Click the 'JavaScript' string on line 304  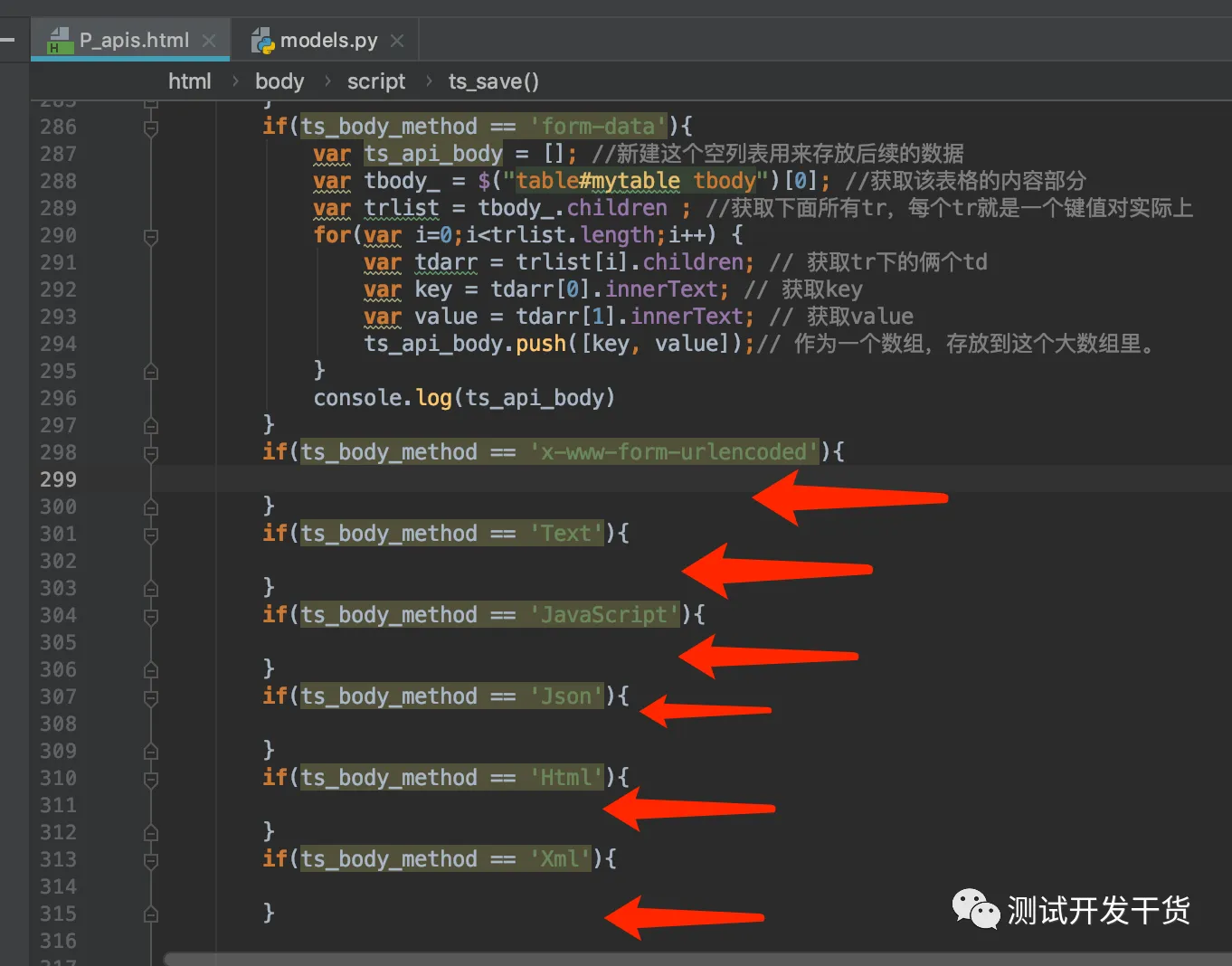click(x=604, y=615)
